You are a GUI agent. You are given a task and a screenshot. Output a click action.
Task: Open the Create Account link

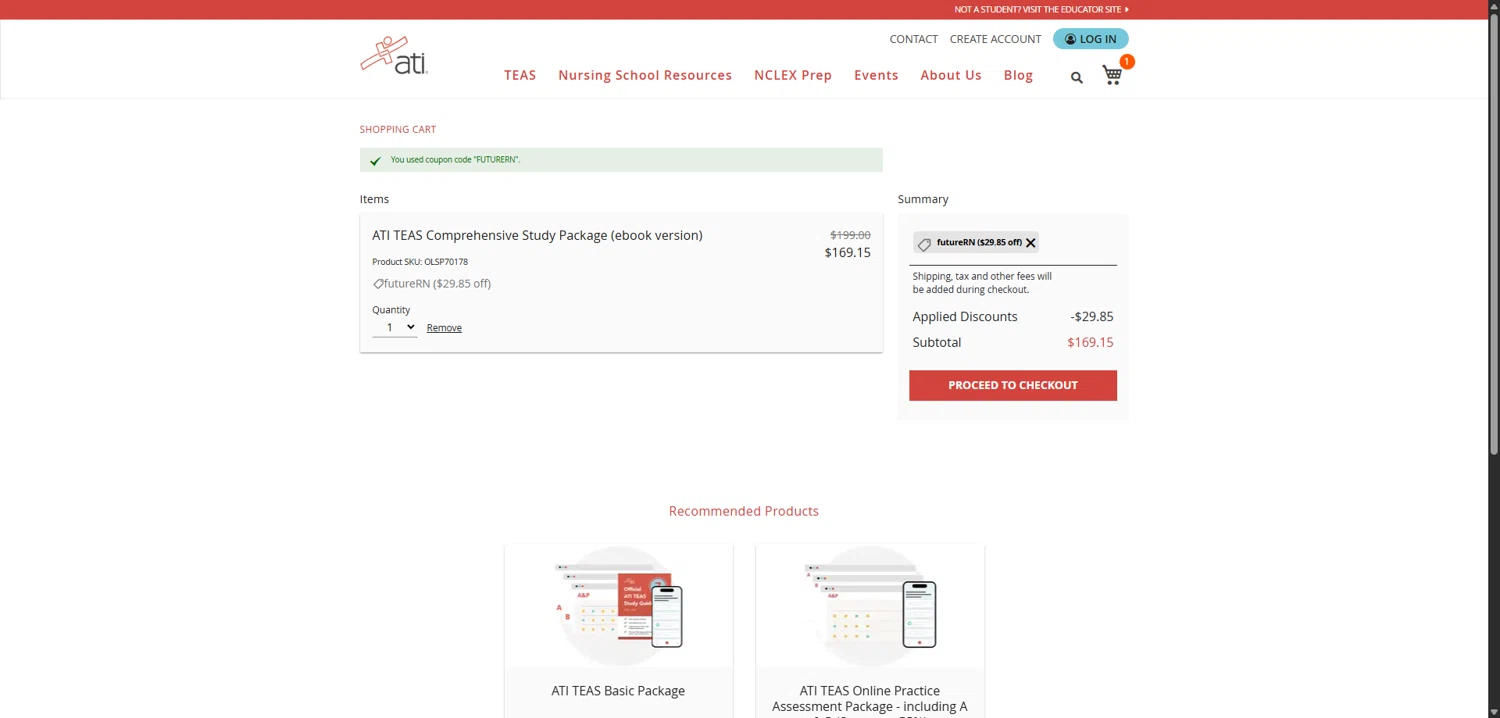point(996,39)
